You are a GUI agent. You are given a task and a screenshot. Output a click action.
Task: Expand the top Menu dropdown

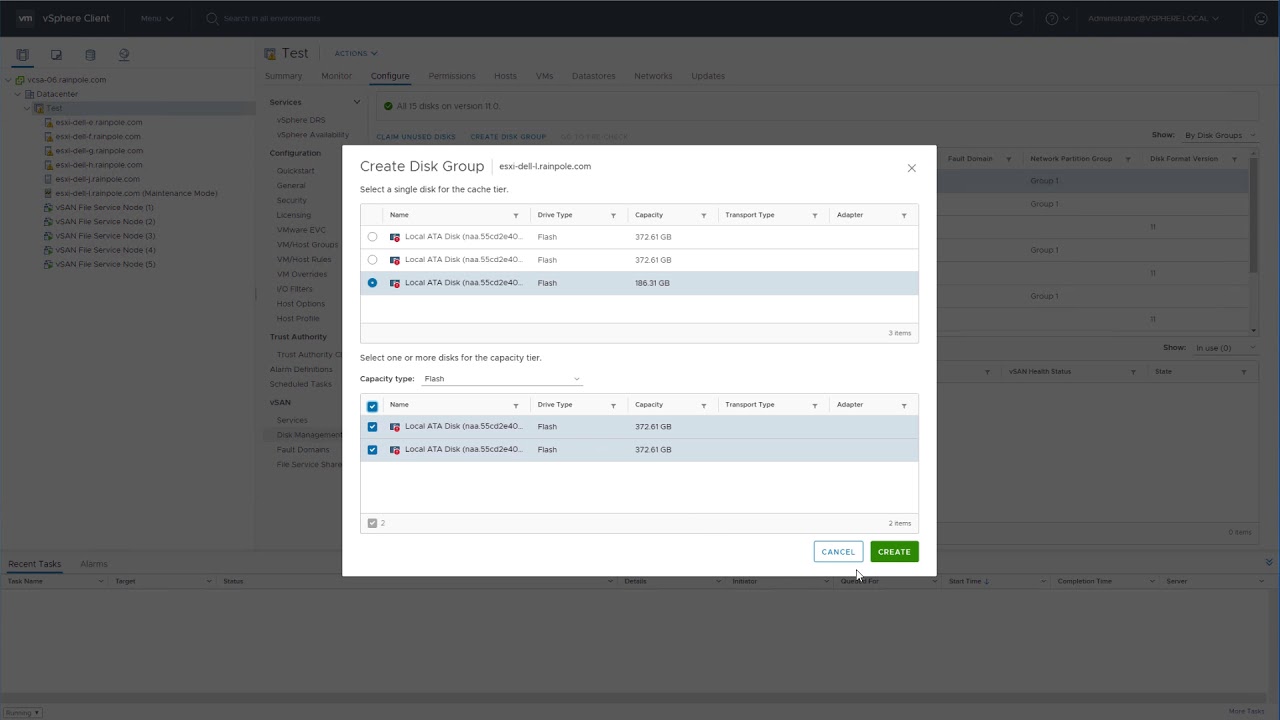tap(156, 18)
